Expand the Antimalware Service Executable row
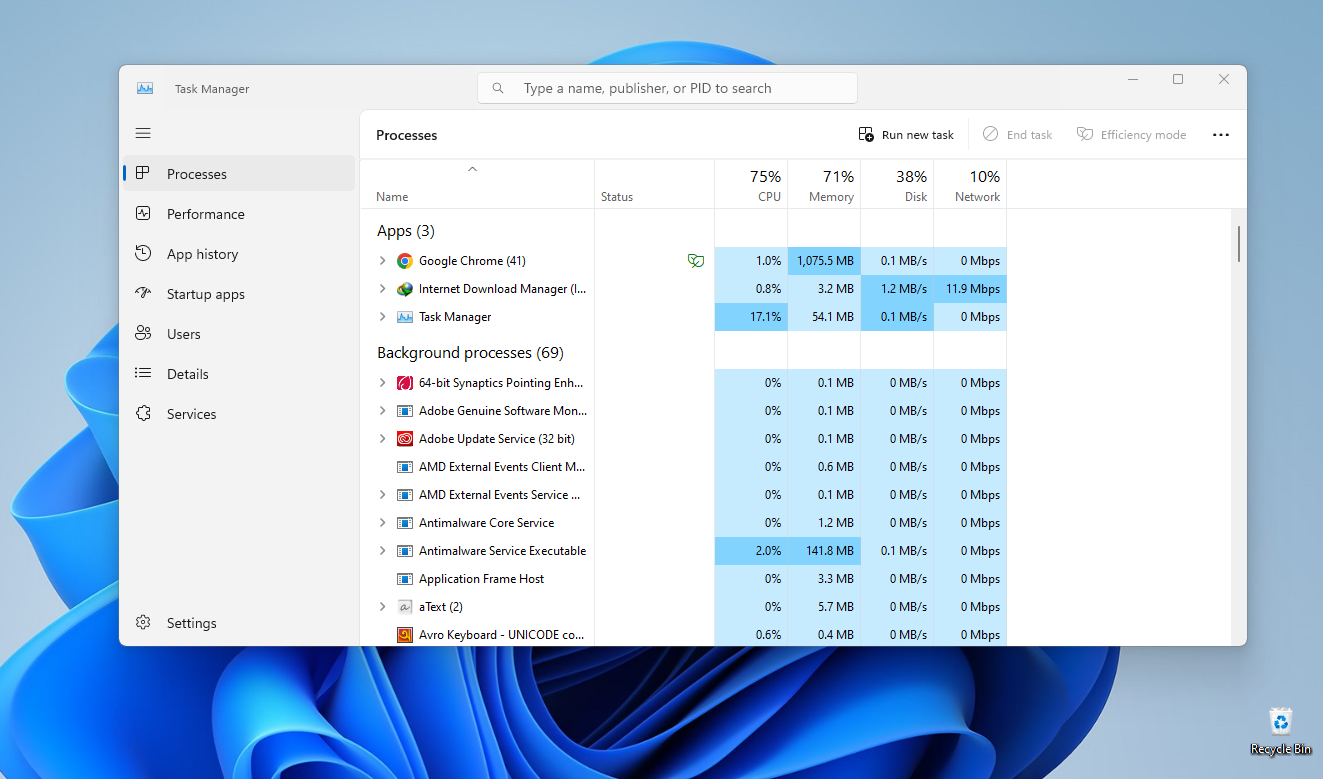 (x=382, y=551)
